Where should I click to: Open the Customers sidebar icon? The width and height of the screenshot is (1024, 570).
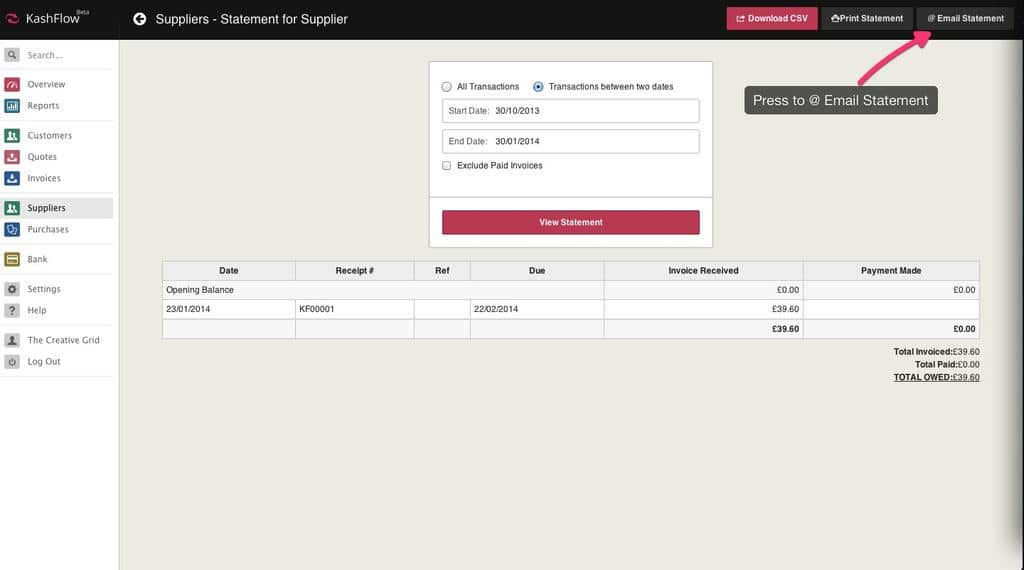[x=12, y=136]
